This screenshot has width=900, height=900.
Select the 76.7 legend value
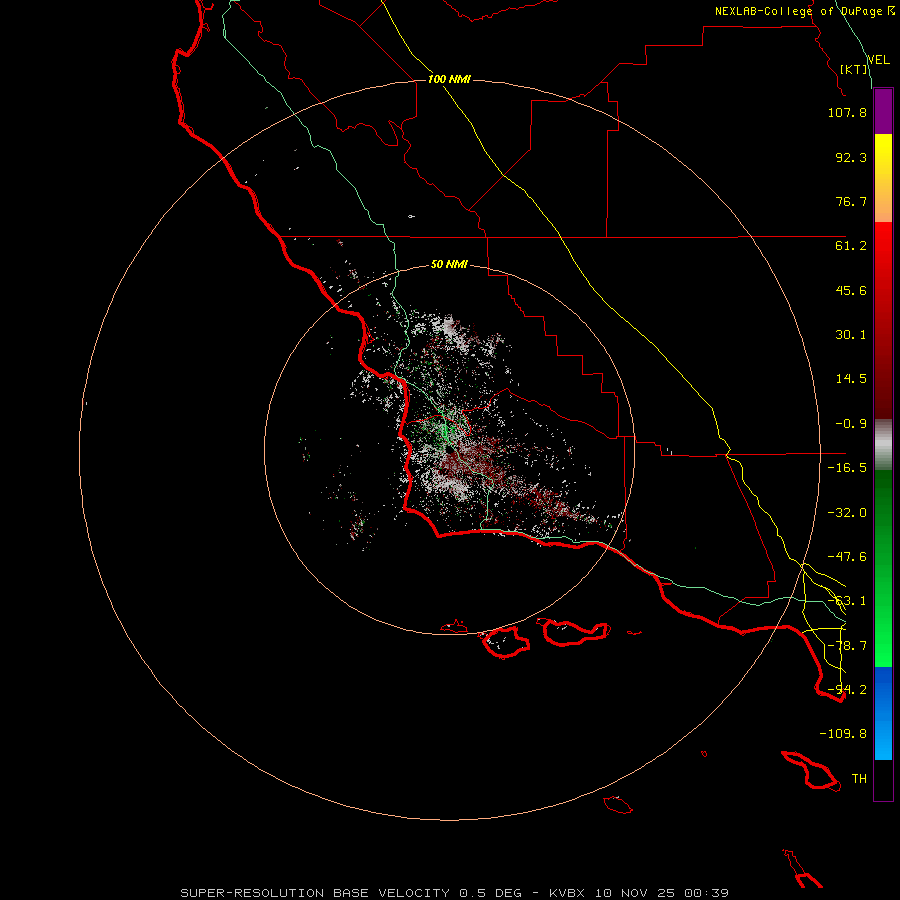click(x=851, y=201)
